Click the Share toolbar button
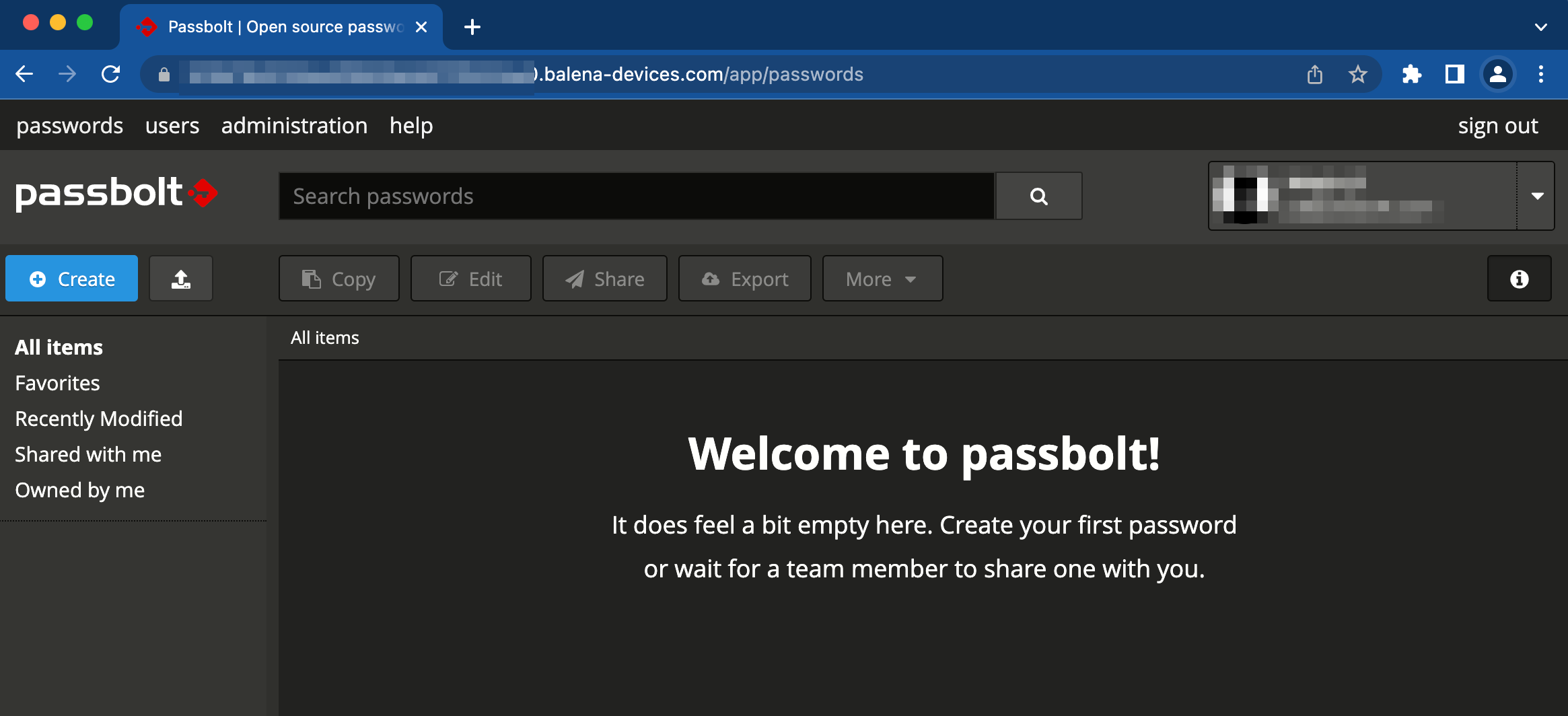Screen dimensions: 1568x716 coord(605,279)
